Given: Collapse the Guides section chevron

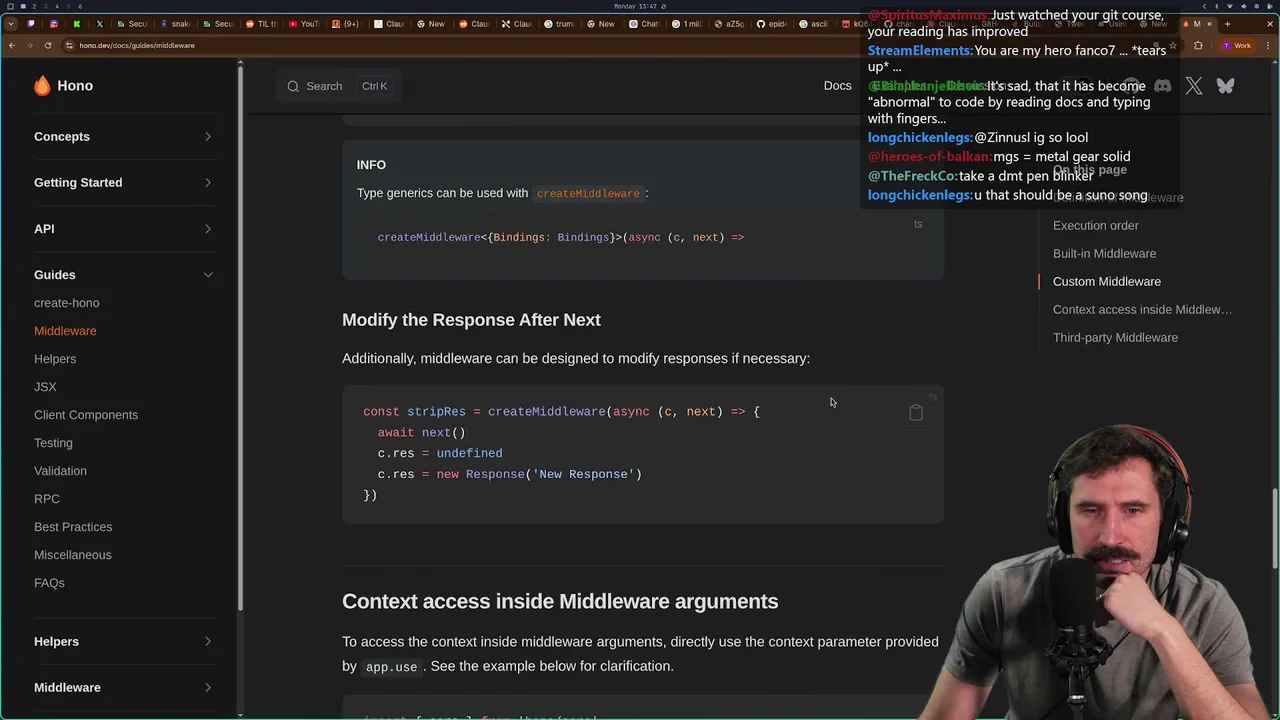Looking at the screenshot, I should (x=208, y=275).
